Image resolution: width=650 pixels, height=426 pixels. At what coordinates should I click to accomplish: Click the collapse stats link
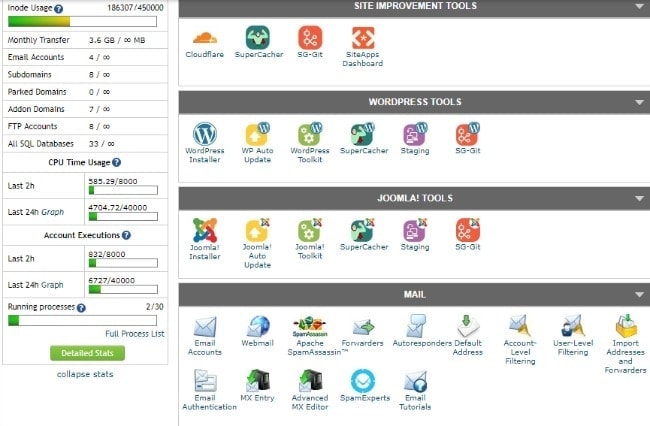point(85,374)
